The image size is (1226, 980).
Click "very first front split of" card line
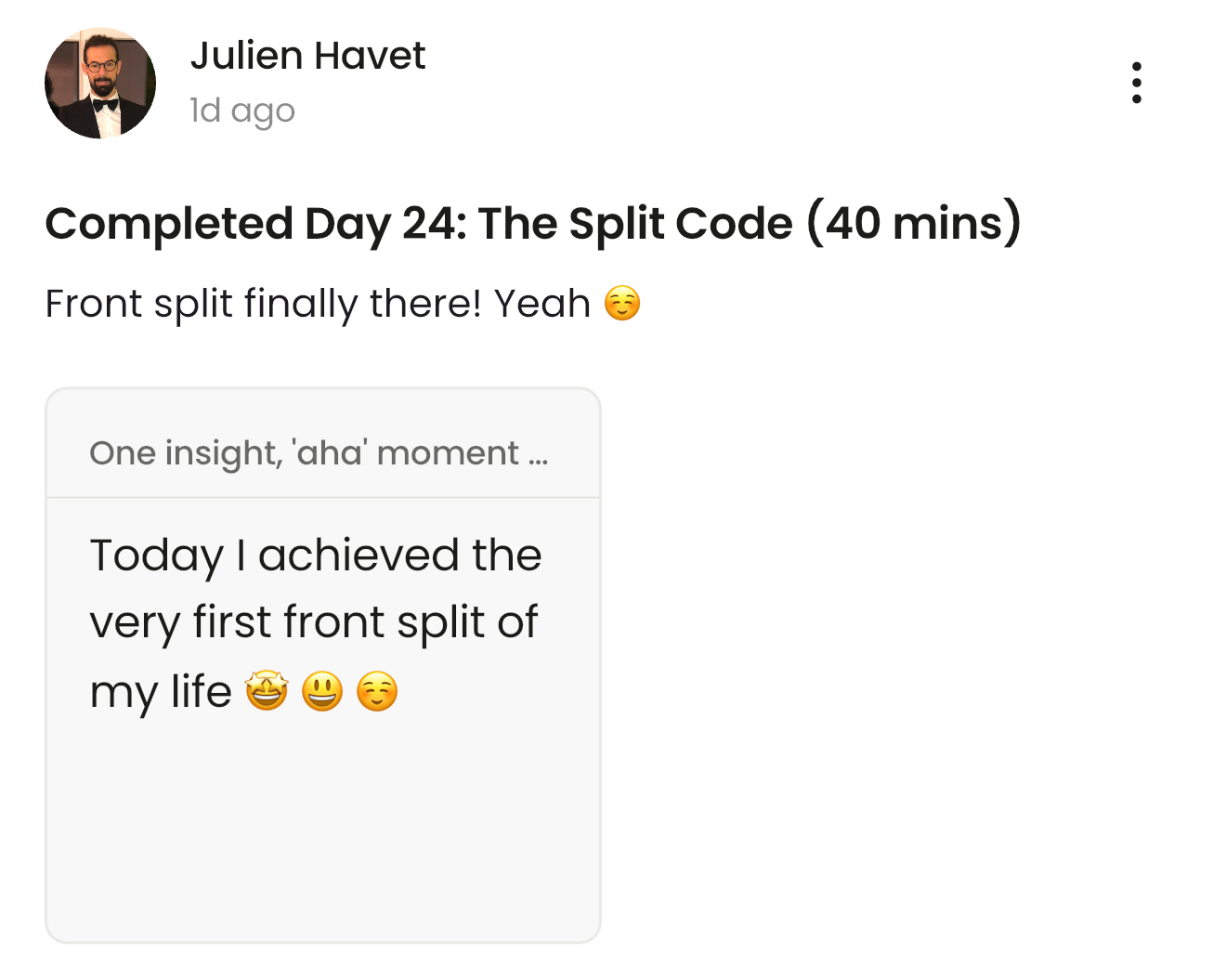pos(313,622)
